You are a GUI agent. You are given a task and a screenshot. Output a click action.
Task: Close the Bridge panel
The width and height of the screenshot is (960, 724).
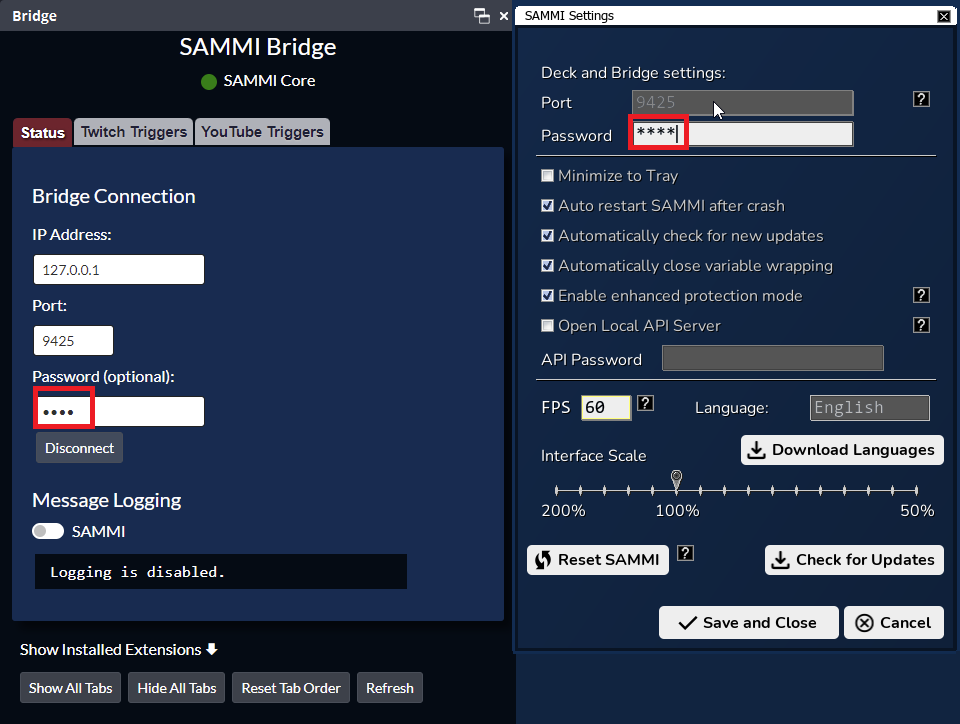pos(504,16)
